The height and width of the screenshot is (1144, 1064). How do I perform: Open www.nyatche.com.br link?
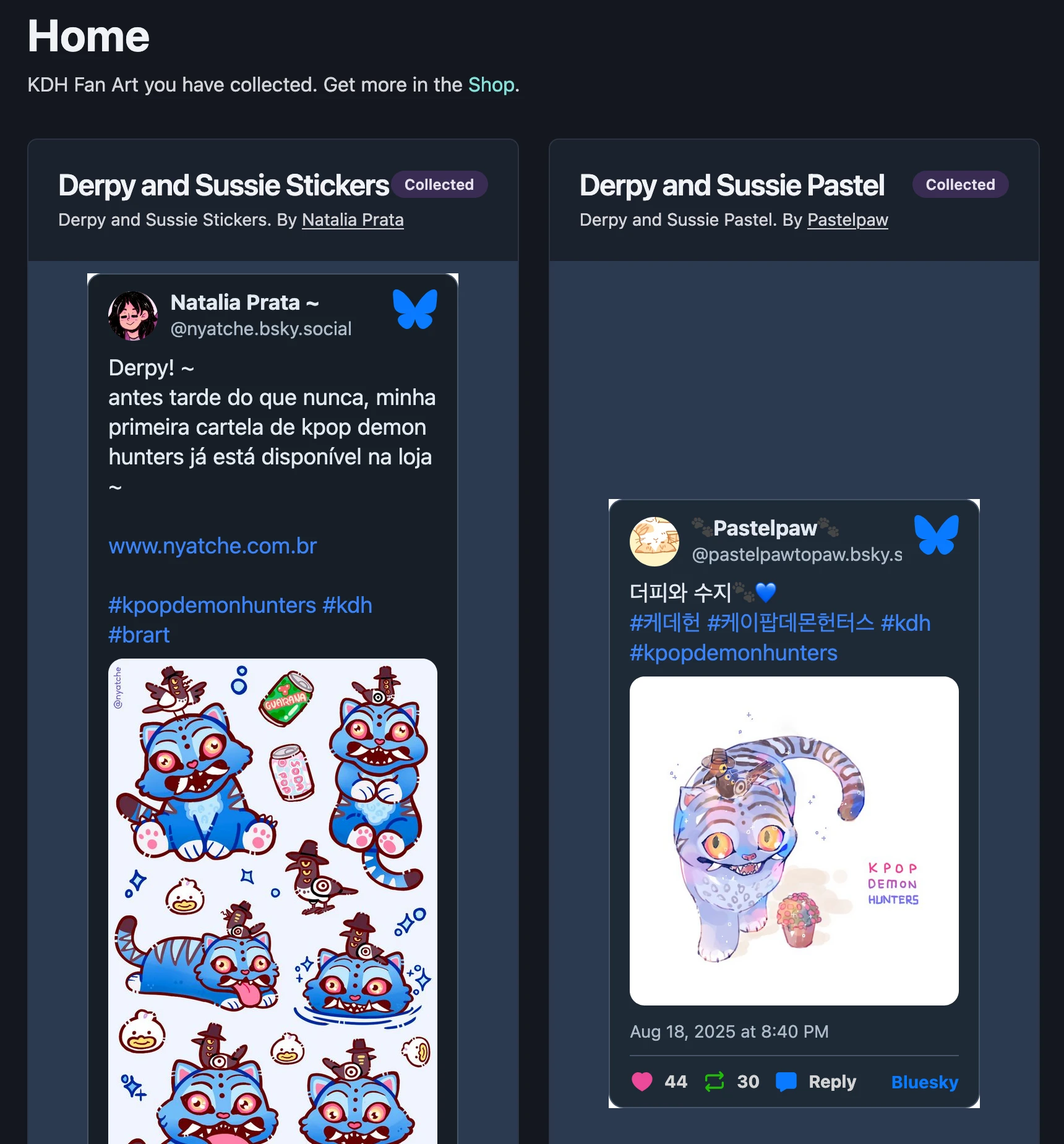pos(213,546)
